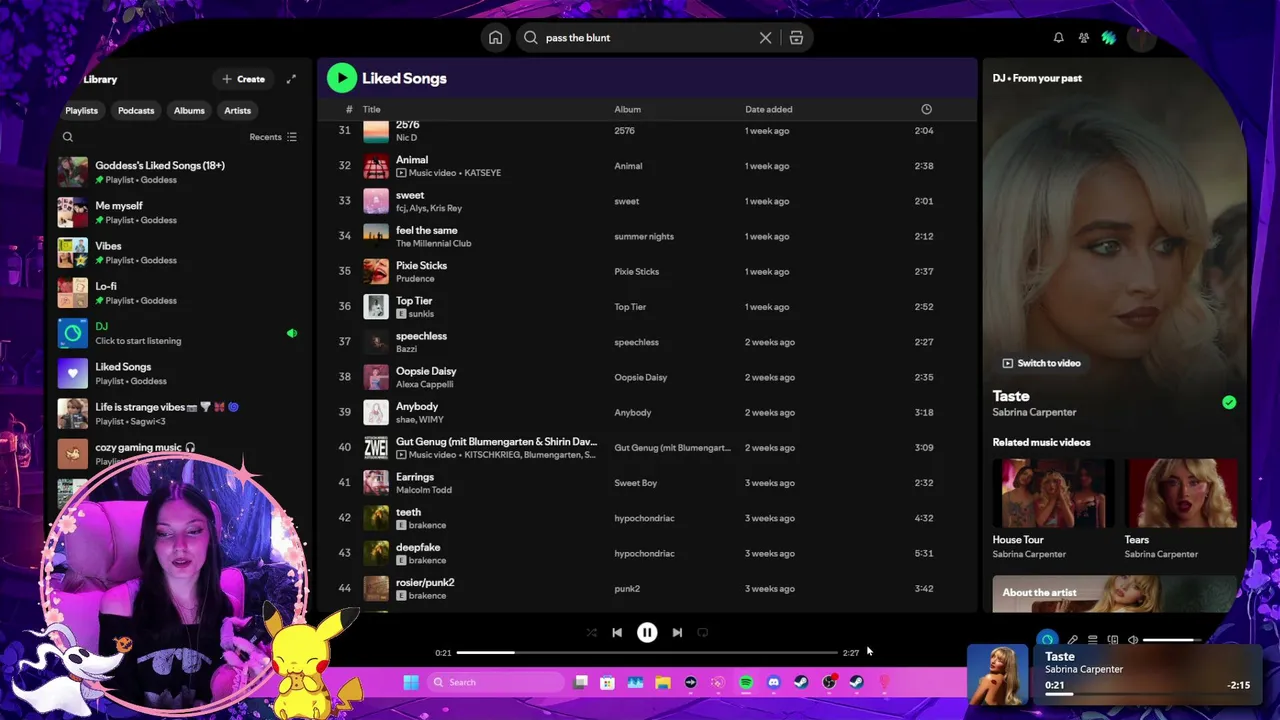Viewport: 1280px width, 720px height.
Task: Expand Your Library with the arrows icon
Action: pos(291,79)
